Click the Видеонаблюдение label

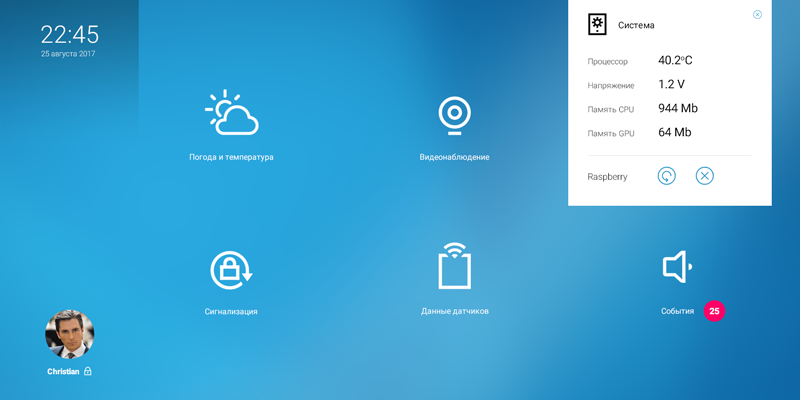[x=455, y=157]
